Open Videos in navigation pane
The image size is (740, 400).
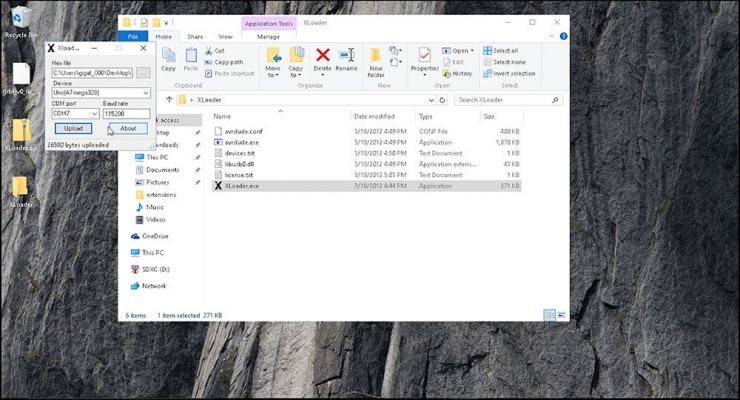[x=156, y=220]
